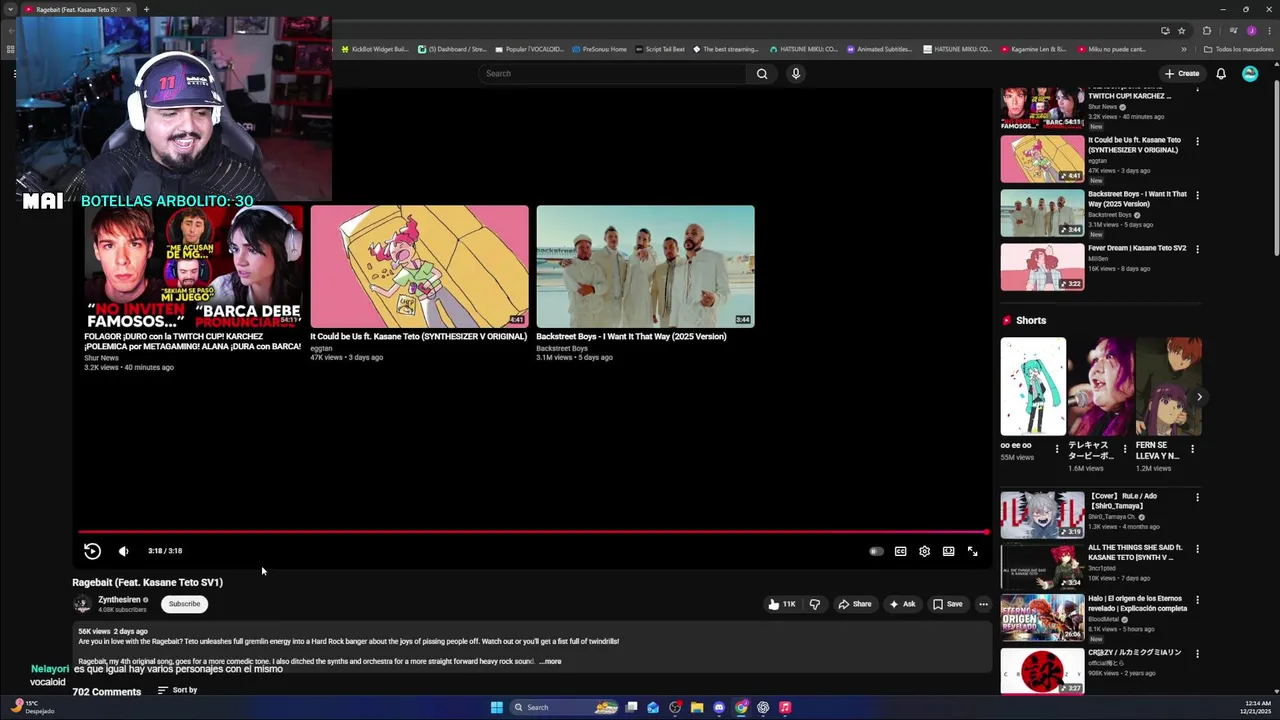Viewport: 1280px width, 720px height.
Task: Open the FOLAGOR Twitch Cup endscreen thumbnail
Action: (193, 266)
